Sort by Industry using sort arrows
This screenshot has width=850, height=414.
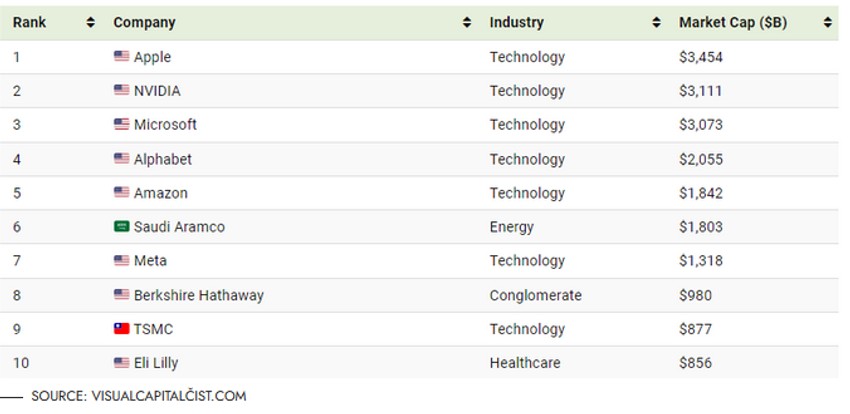(656, 22)
